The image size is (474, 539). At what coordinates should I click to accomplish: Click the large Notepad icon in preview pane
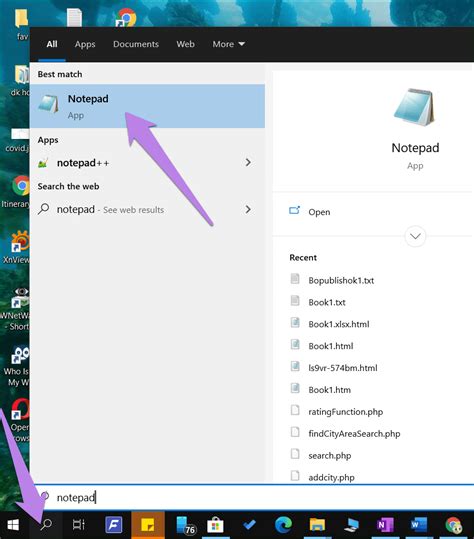[x=415, y=108]
